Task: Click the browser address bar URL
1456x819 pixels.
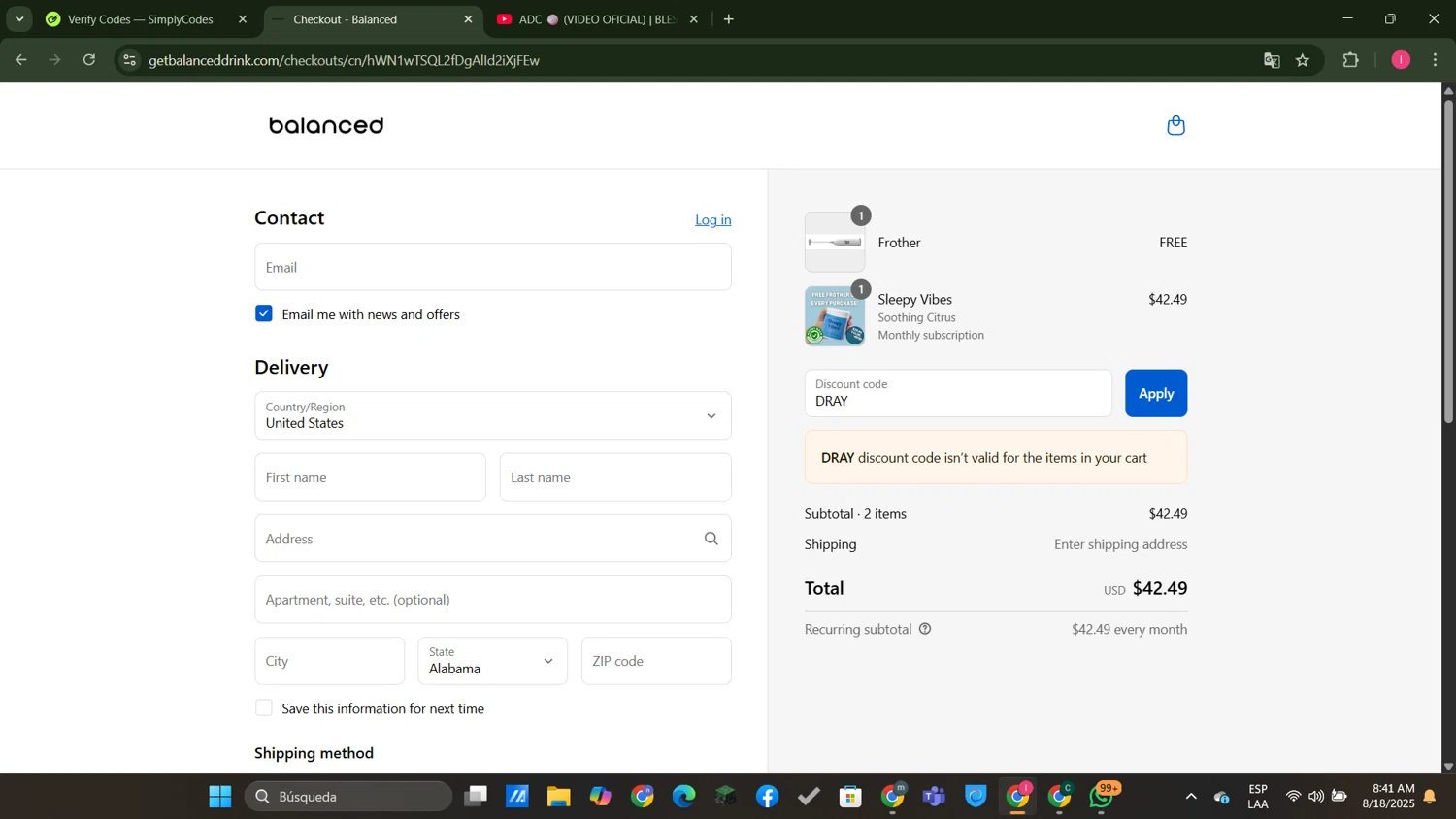Action: 345,60
